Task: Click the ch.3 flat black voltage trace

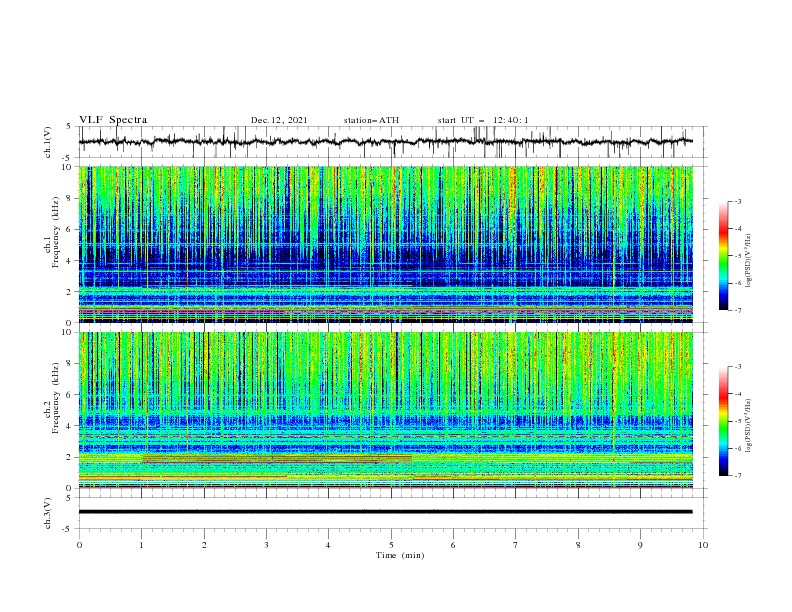Action: click(x=385, y=512)
